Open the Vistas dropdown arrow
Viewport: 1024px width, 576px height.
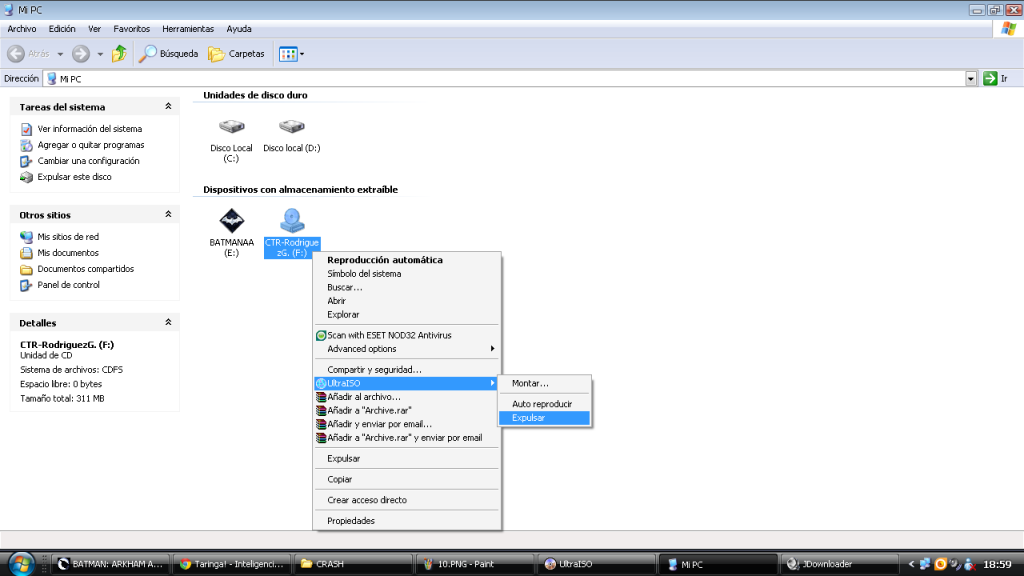pyautogui.click(x=302, y=54)
